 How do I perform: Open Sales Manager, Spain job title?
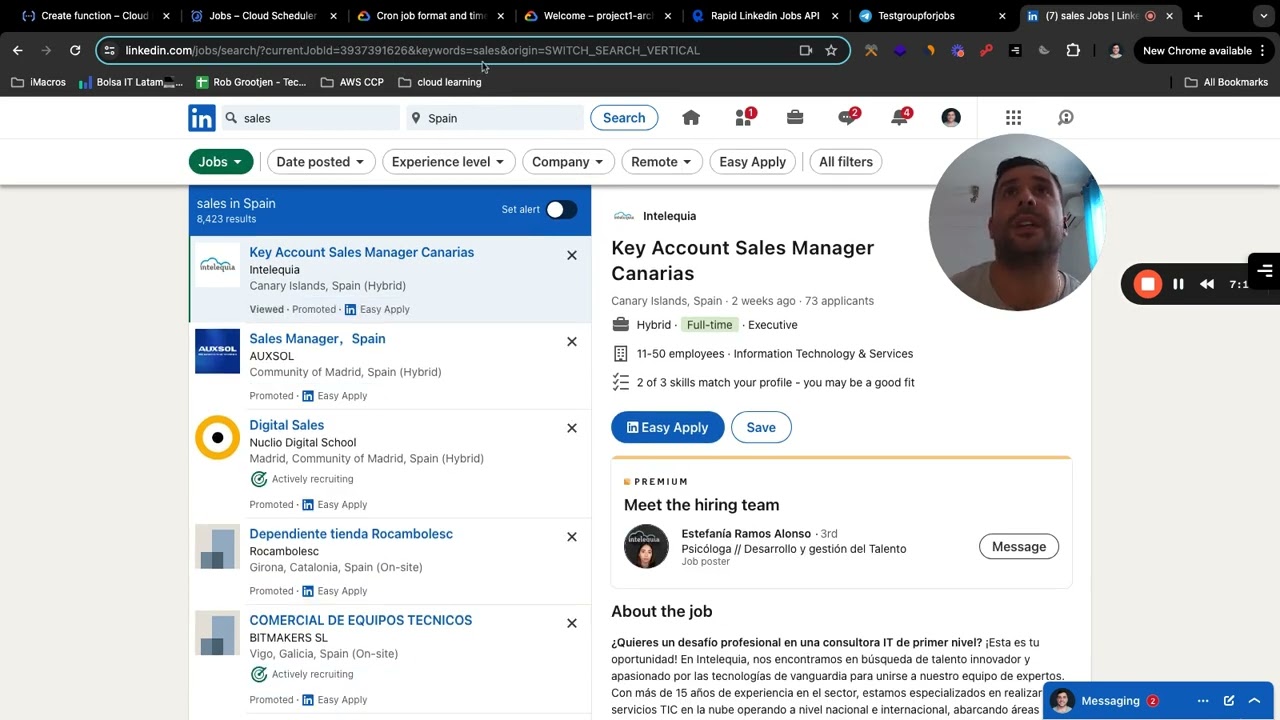coord(317,339)
